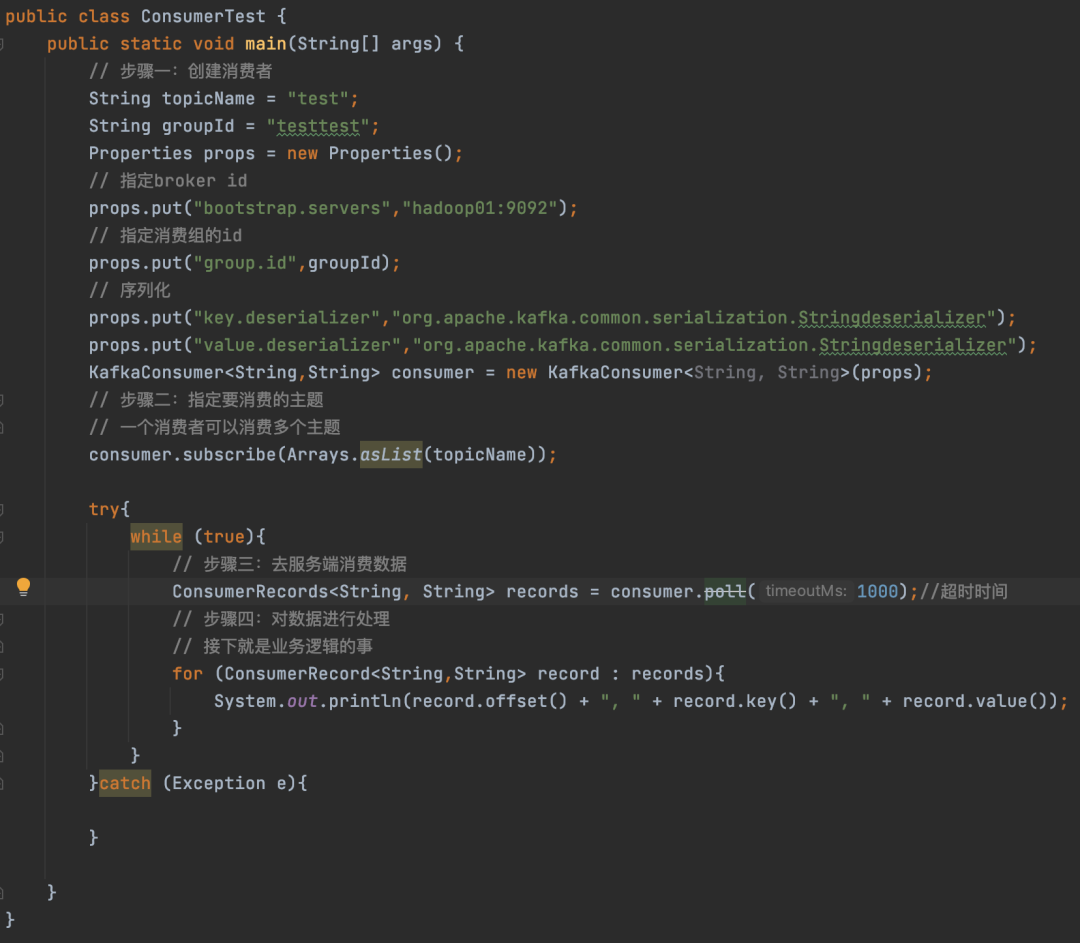Click the record.offset() call

coord(490,701)
